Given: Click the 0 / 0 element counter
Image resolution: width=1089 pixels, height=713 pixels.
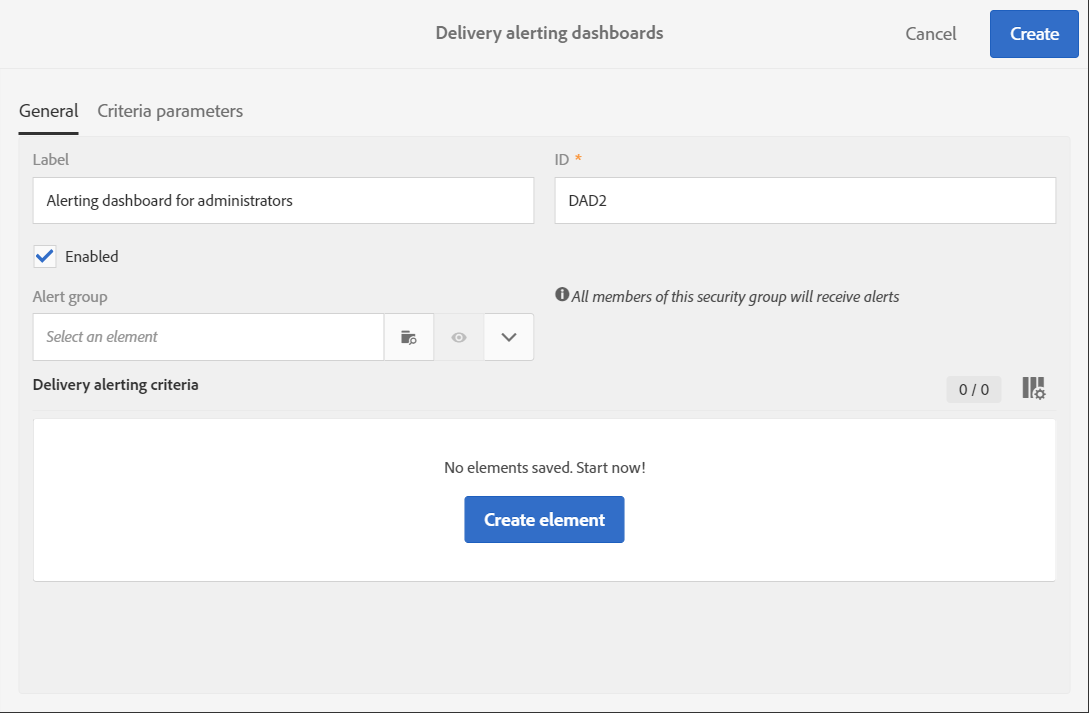Looking at the screenshot, I should pyautogui.click(x=973, y=390).
